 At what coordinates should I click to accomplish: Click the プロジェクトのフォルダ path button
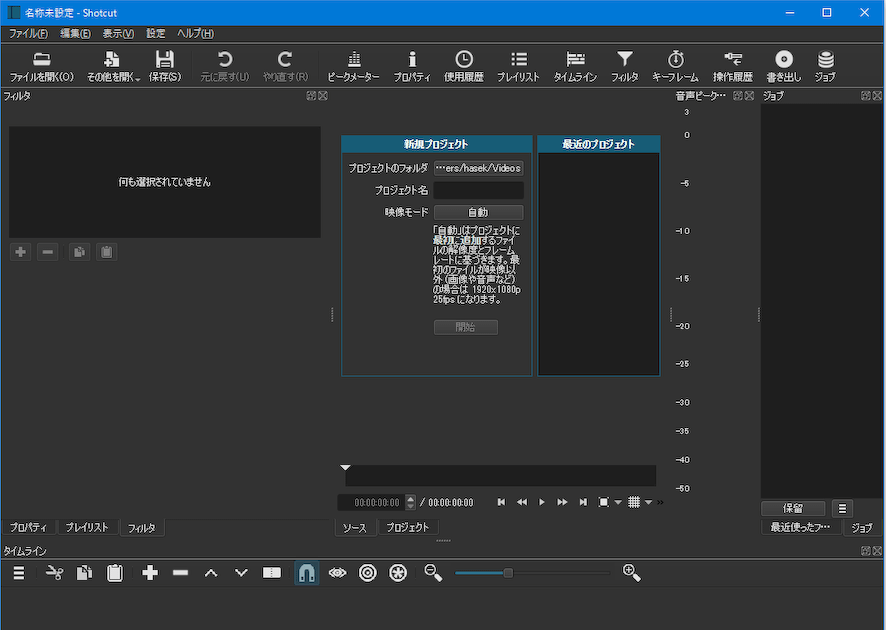pyautogui.click(x=479, y=168)
